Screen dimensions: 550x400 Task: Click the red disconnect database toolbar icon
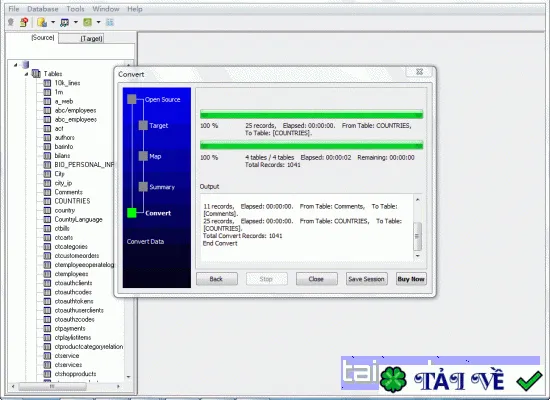click(x=24, y=22)
